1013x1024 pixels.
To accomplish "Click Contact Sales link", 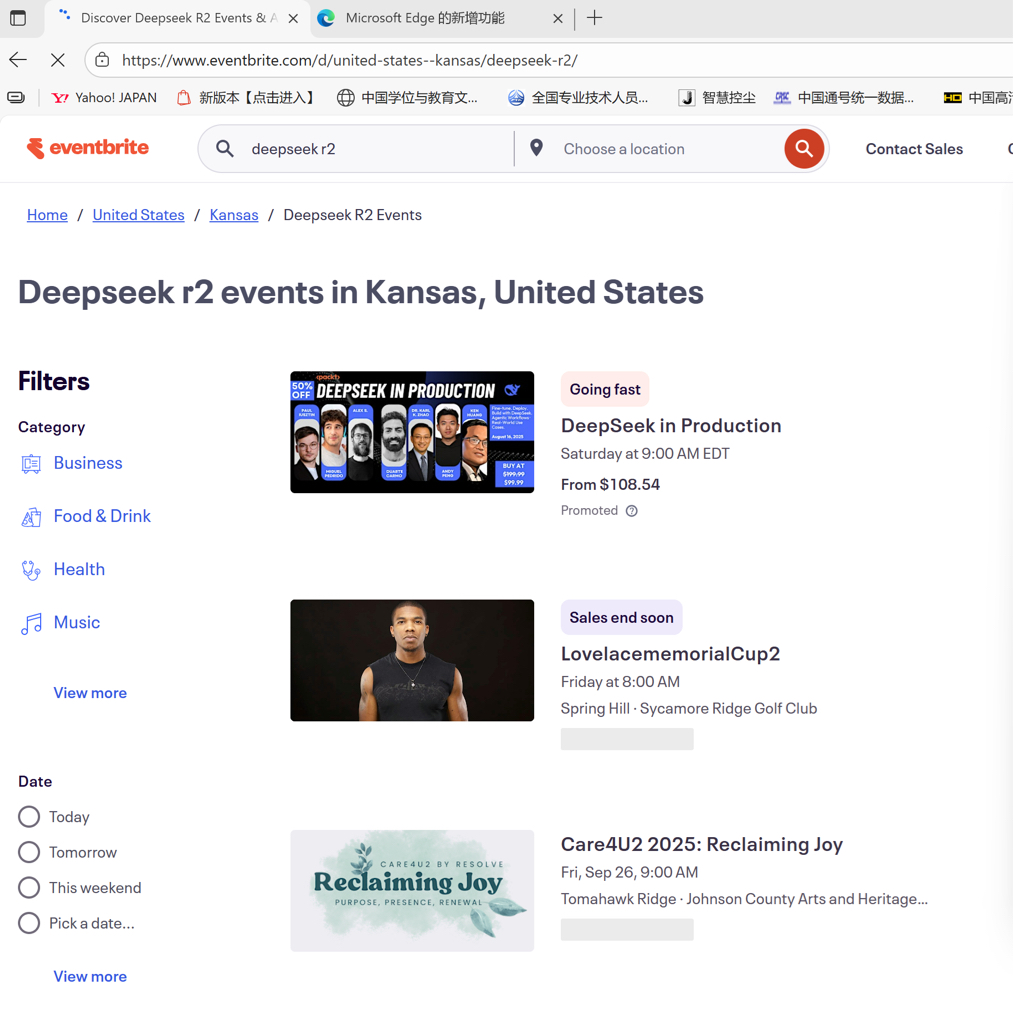I will pyautogui.click(x=914, y=149).
